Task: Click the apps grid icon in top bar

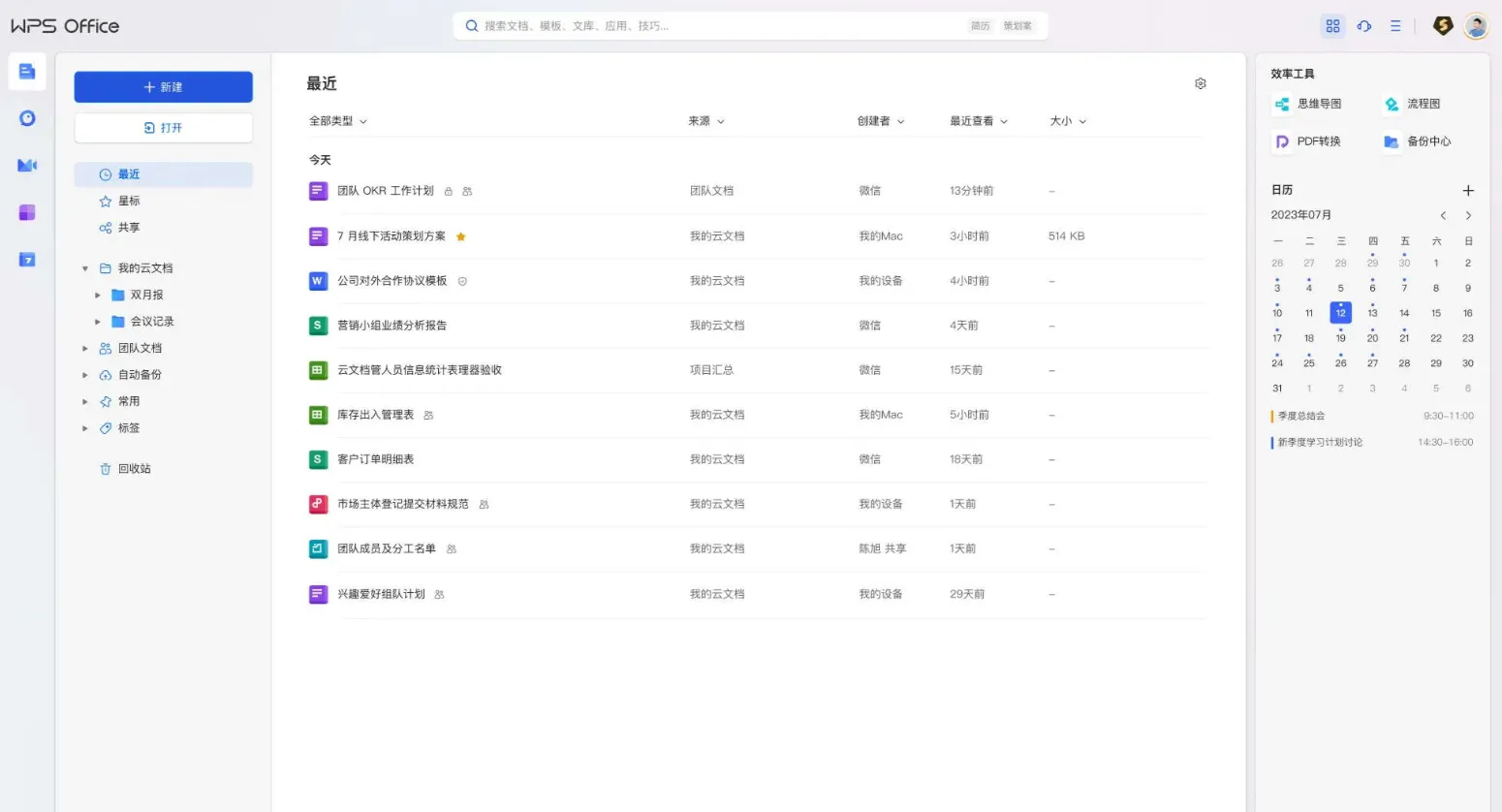Action: click(1333, 26)
